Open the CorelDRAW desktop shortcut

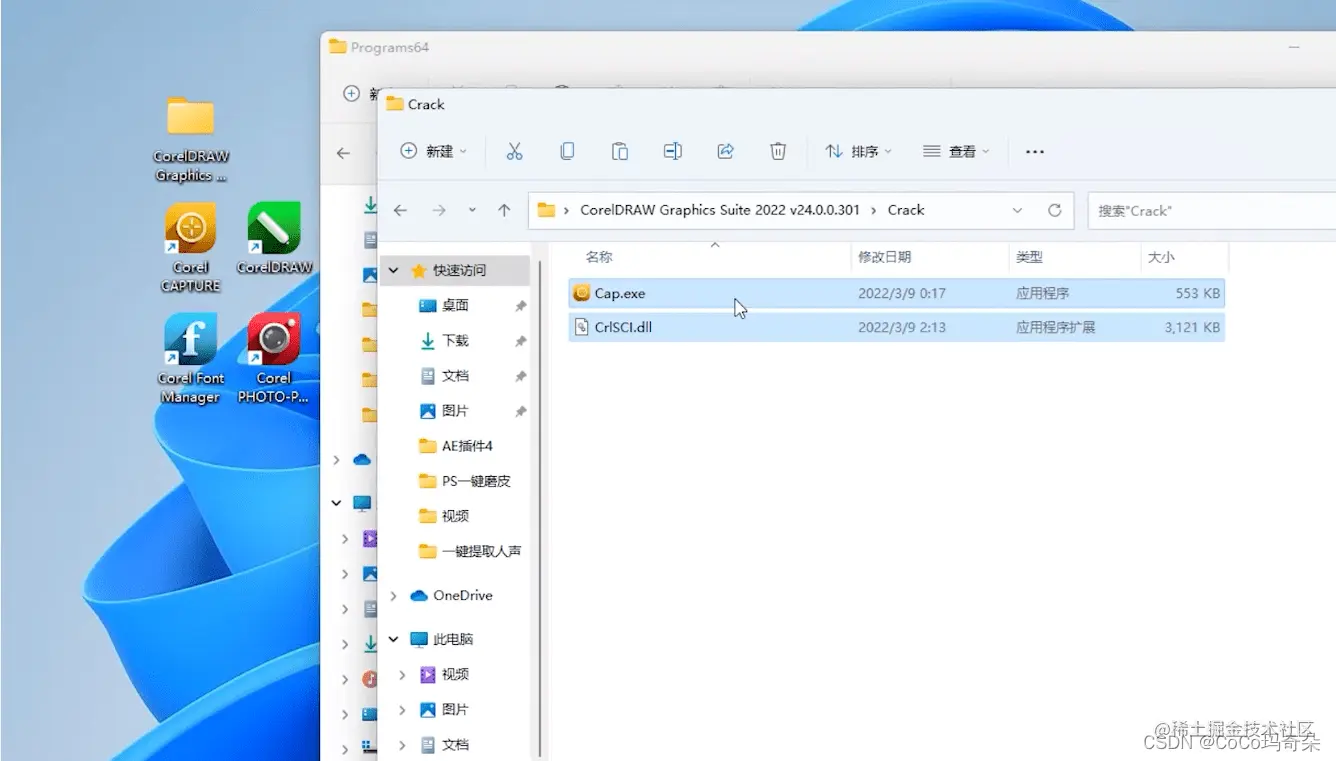click(x=274, y=239)
